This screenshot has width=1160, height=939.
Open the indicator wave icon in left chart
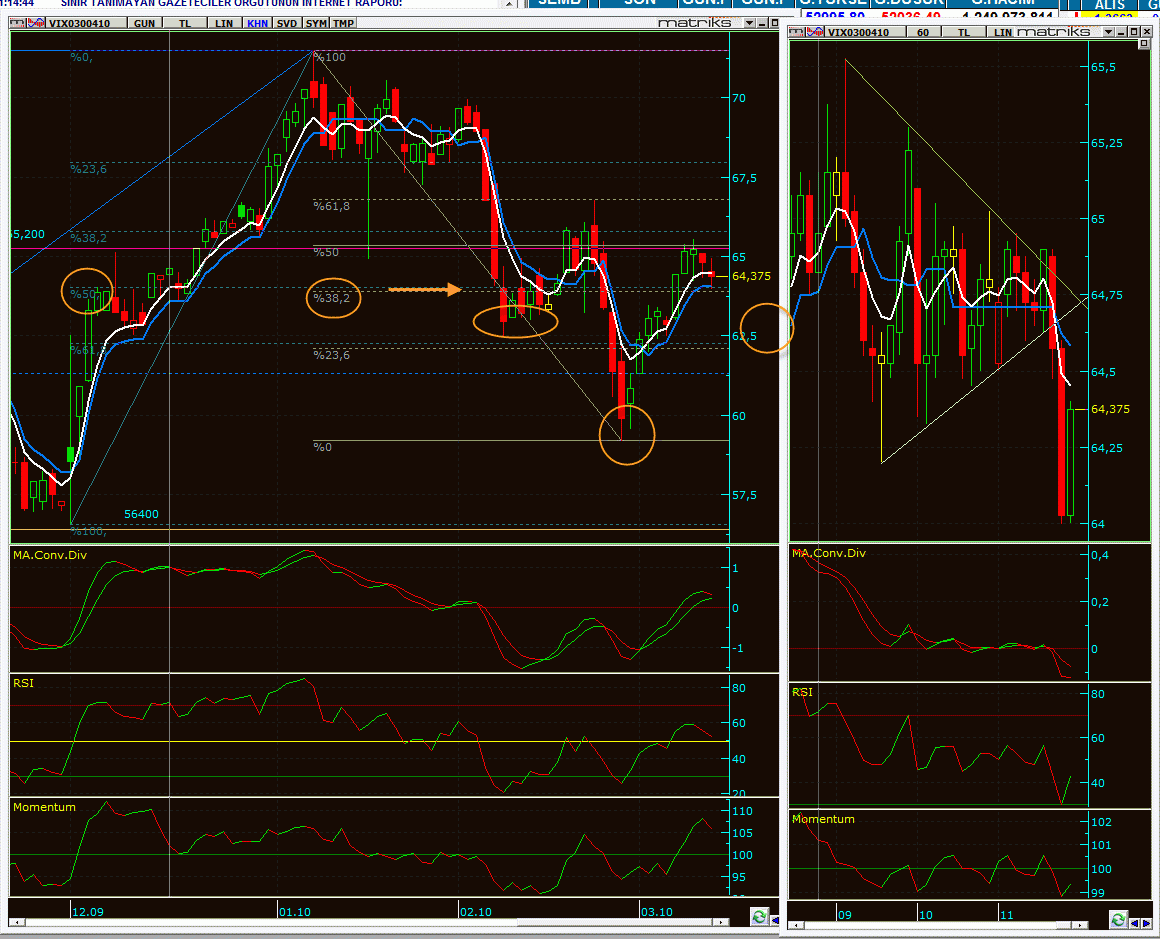click(36, 23)
